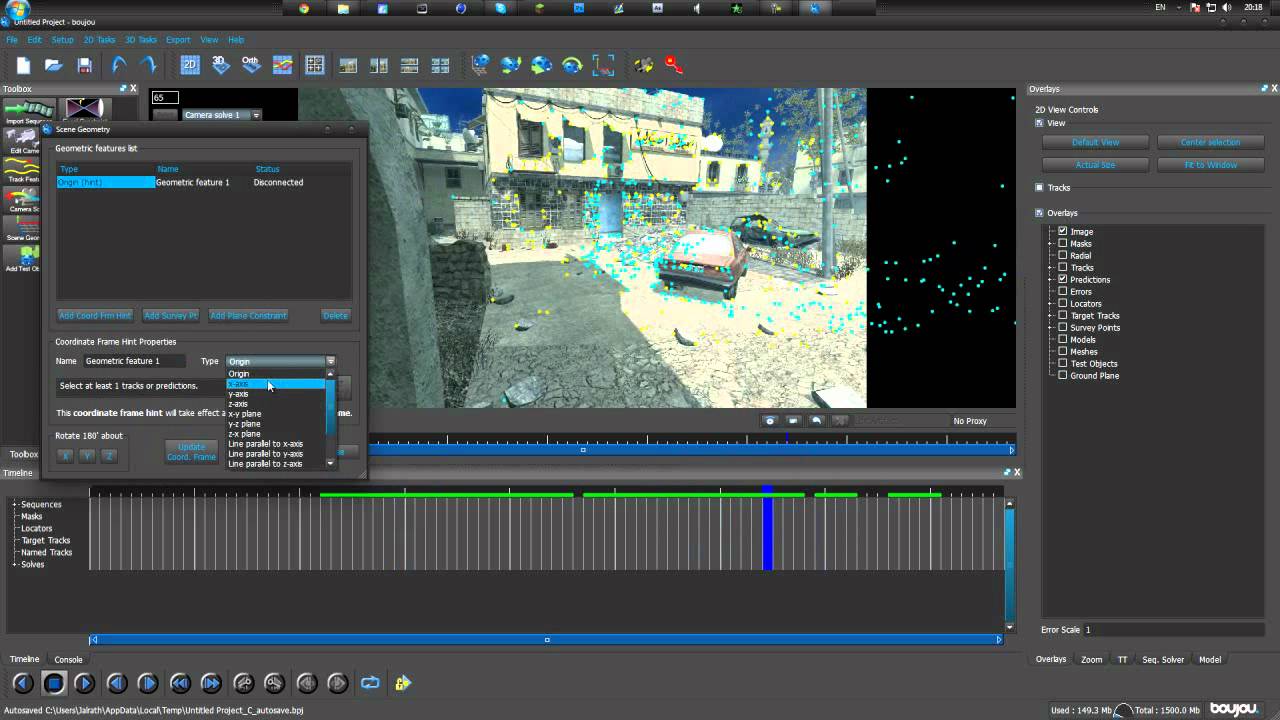Open an existing project folder
Screen dimensions: 1280x720
[x=54, y=66]
